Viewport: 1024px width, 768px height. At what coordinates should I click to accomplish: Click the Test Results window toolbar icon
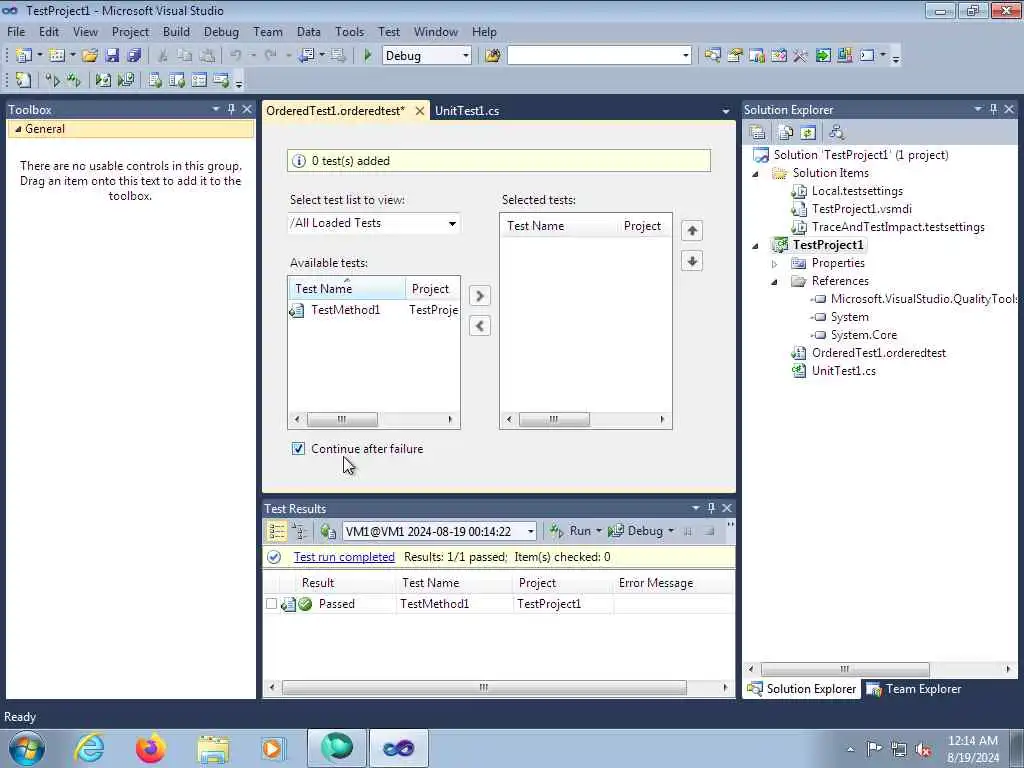pos(199,80)
